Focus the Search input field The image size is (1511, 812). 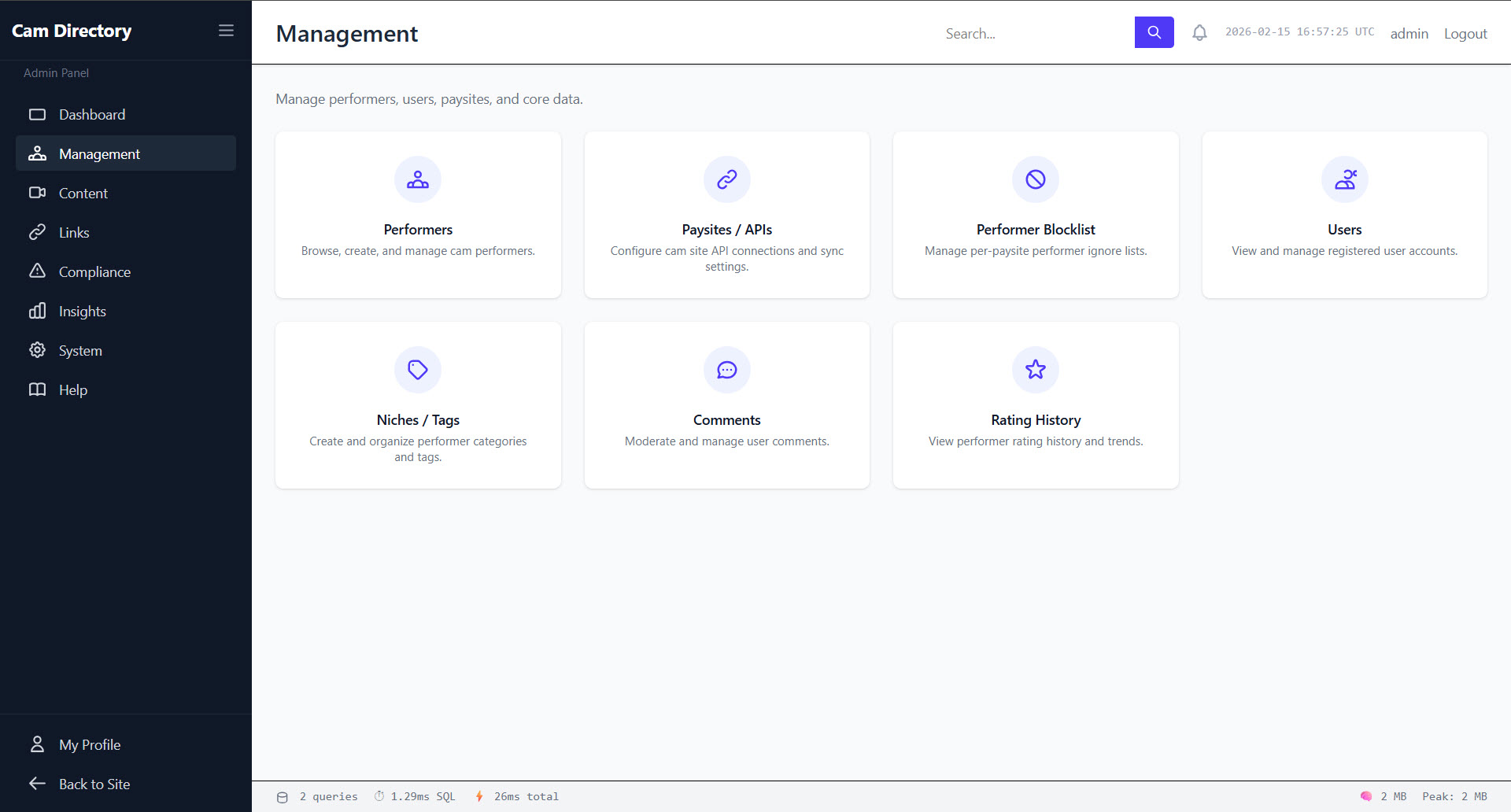coord(1033,34)
